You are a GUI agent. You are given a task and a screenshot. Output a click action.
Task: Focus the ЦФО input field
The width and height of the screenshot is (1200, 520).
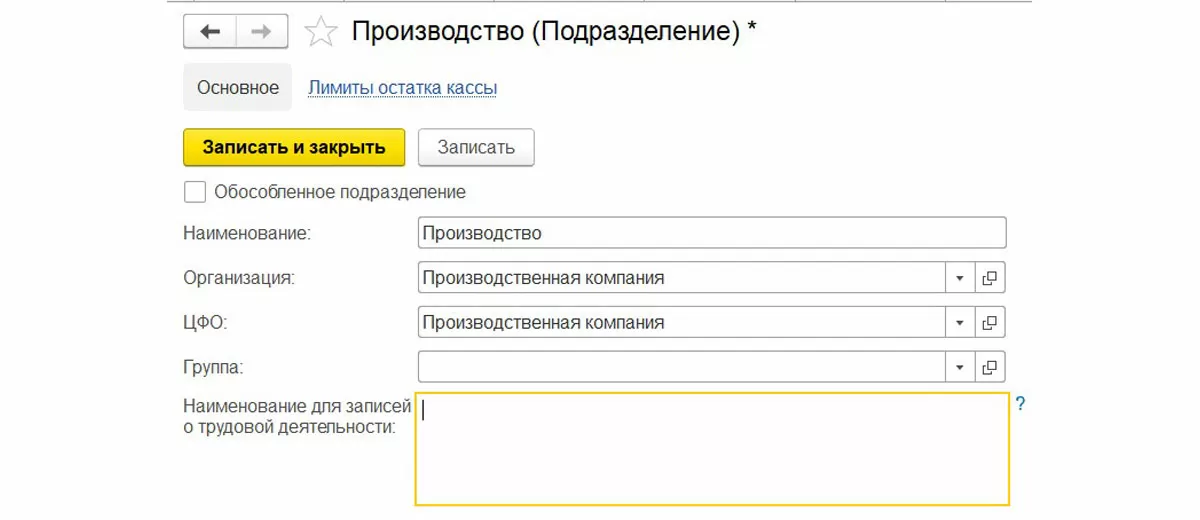point(681,322)
